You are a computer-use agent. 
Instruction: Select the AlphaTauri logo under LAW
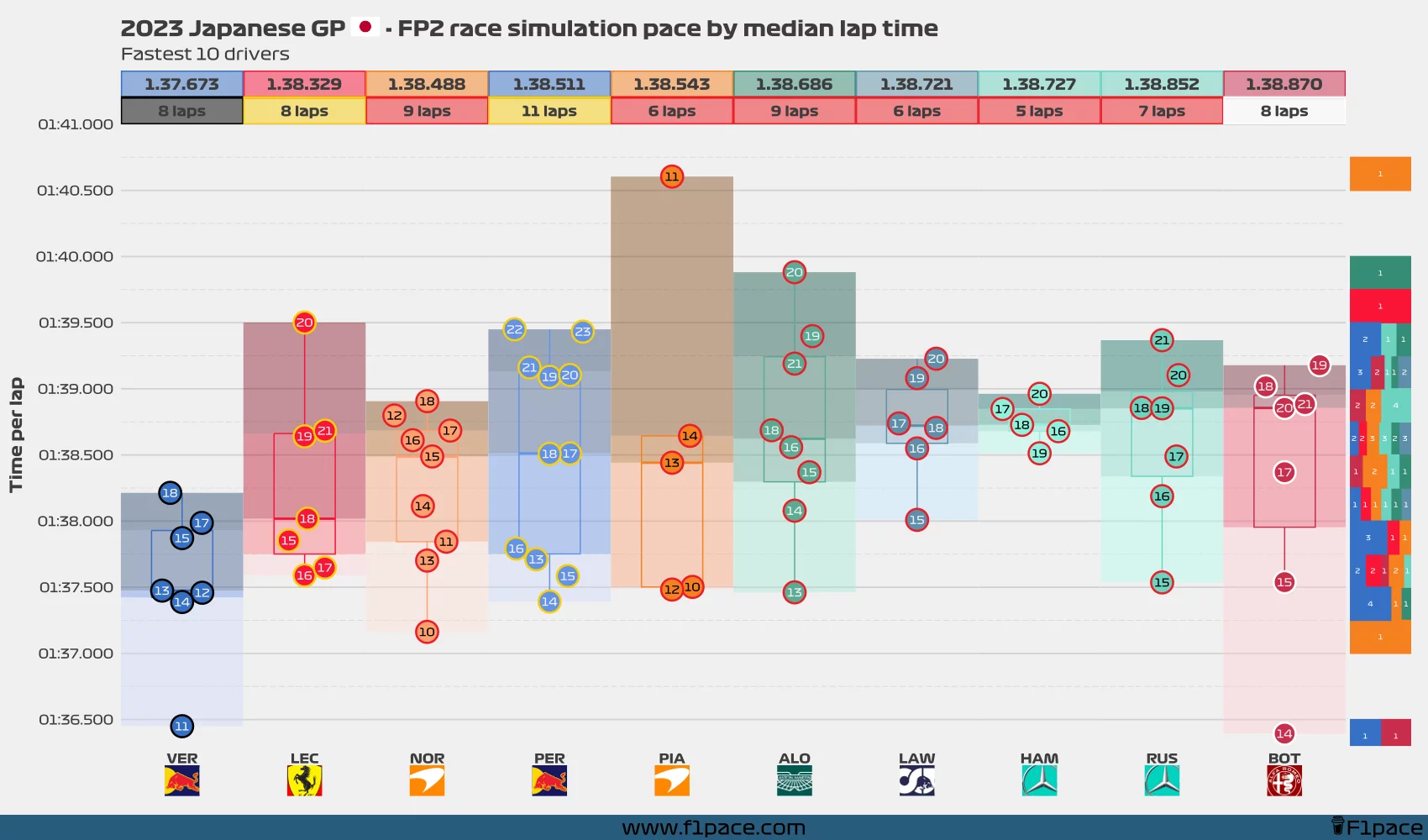click(x=916, y=779)
